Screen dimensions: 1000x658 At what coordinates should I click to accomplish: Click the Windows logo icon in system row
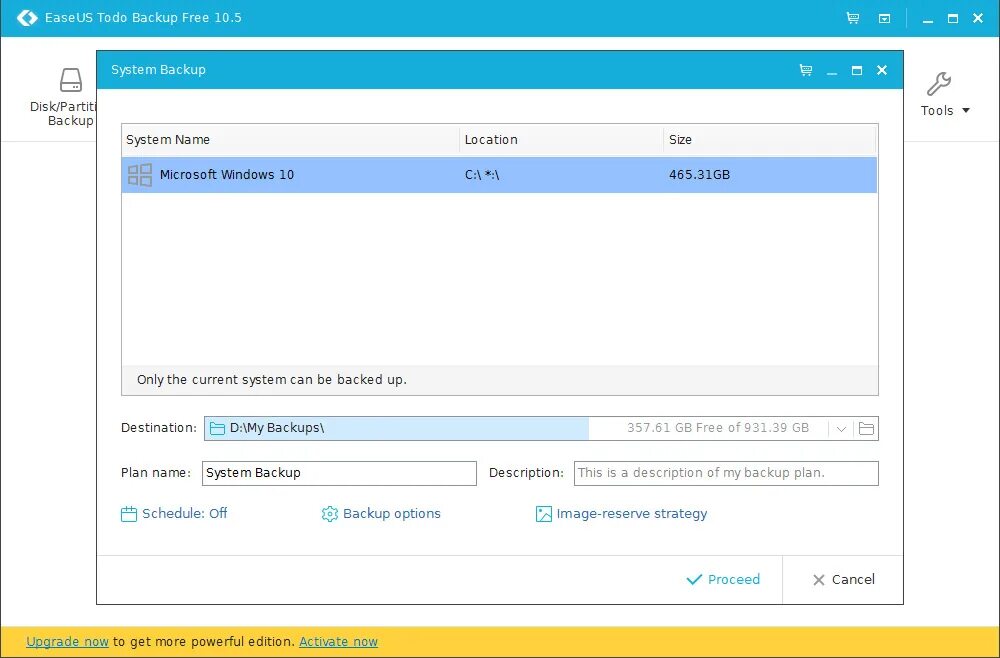click(140, 175)
